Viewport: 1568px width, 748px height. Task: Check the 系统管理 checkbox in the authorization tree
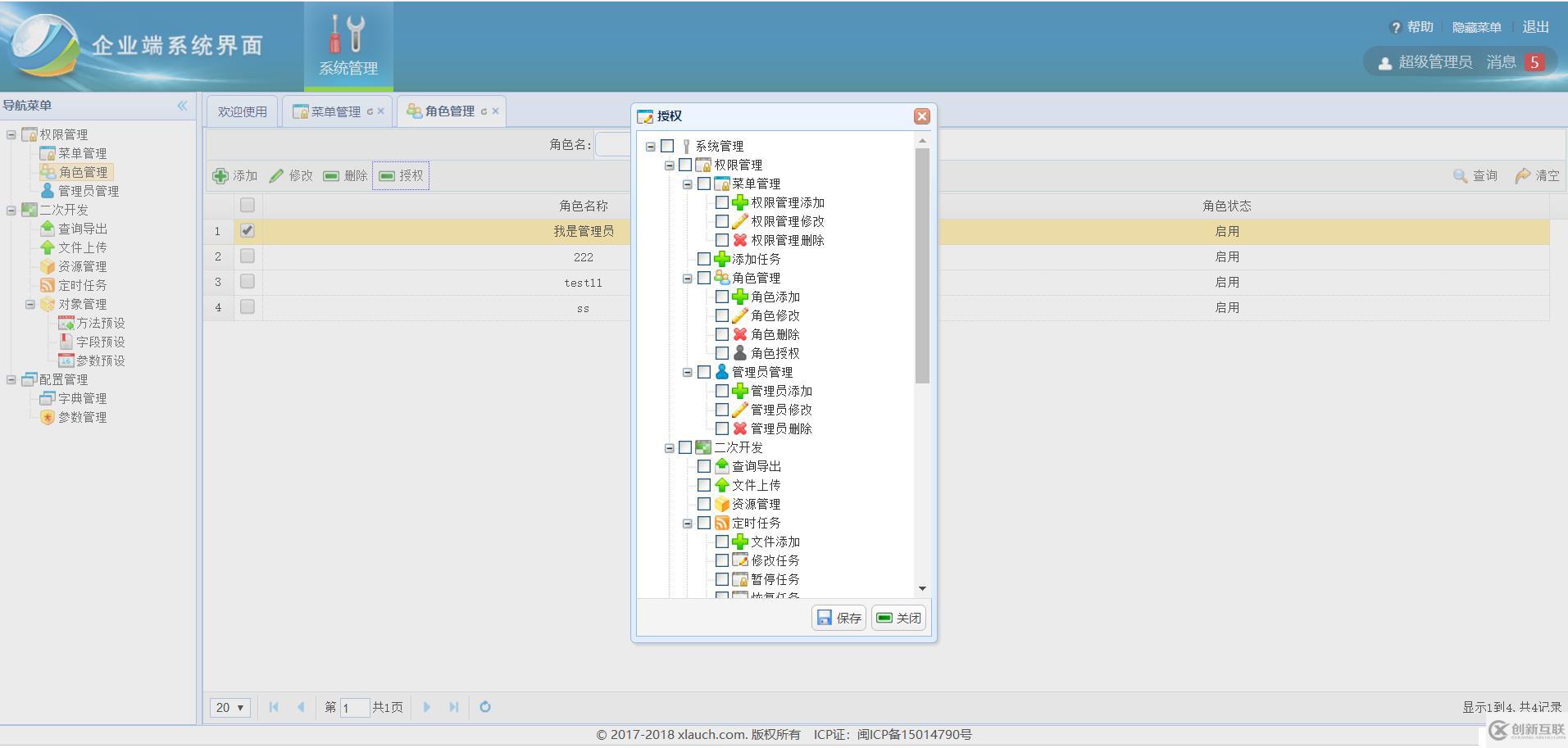pyautogui.click(x=666, y=145)
